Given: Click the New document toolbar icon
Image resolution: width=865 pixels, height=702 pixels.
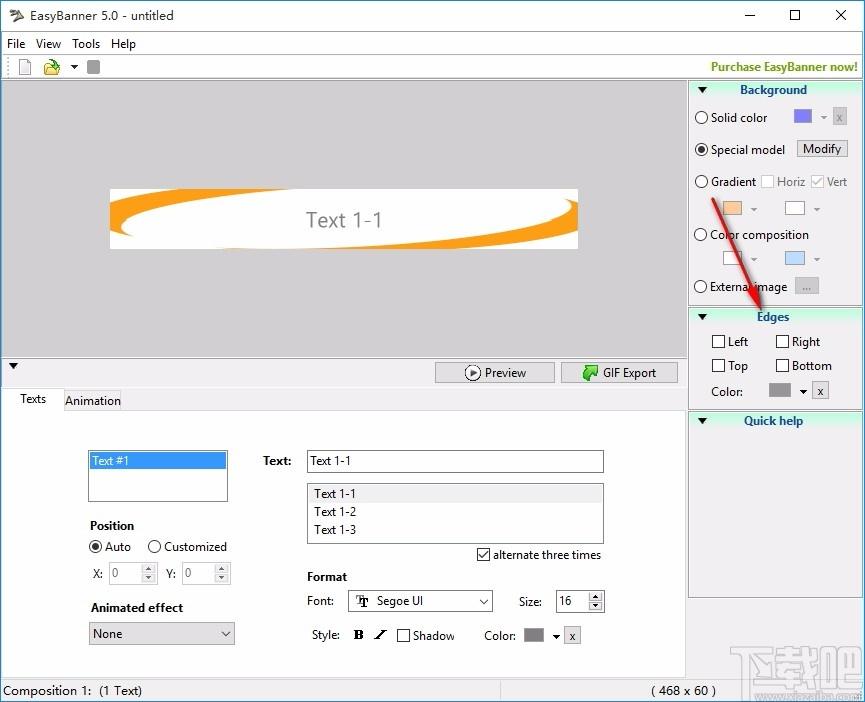Looking at the screenshot, I should [x=25, y=67].
